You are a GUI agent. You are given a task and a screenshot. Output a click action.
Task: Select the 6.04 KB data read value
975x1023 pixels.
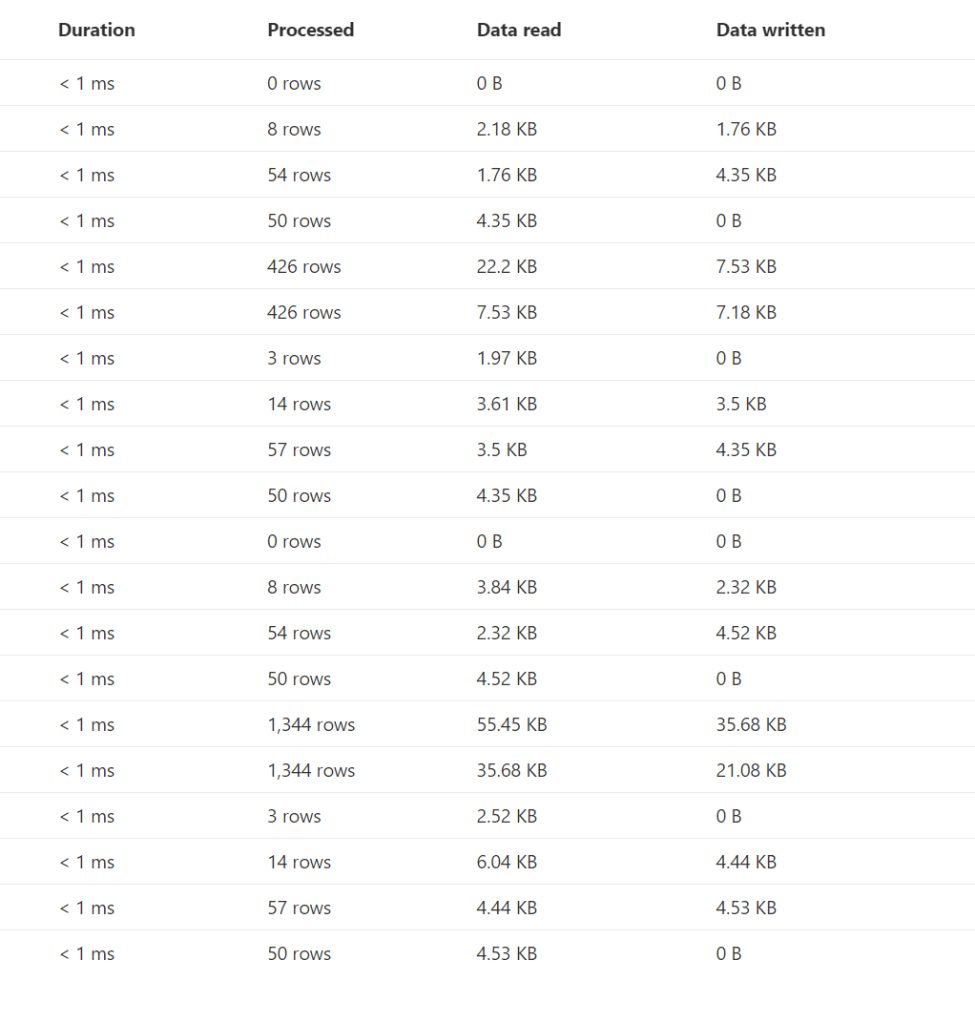(x=506, y=862)
